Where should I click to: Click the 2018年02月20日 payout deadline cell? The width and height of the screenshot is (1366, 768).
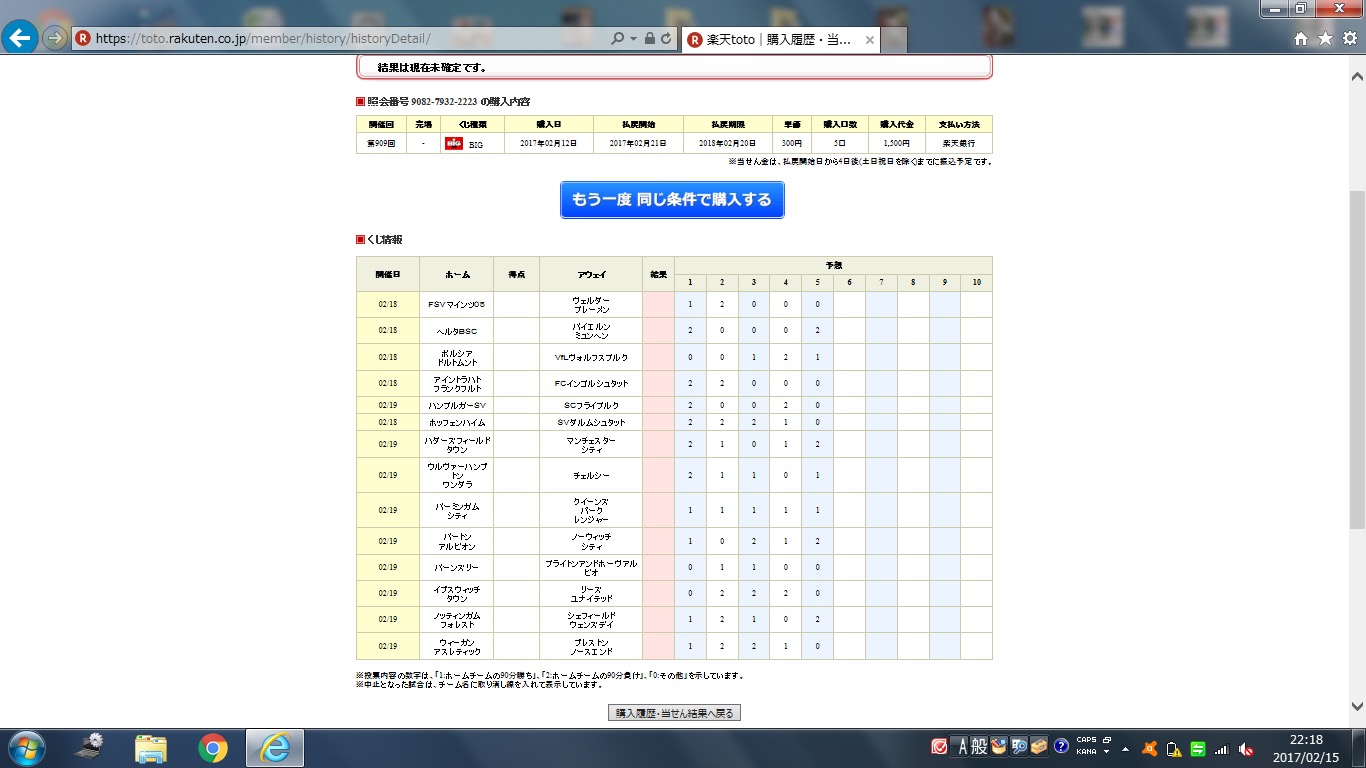(728, 144)
